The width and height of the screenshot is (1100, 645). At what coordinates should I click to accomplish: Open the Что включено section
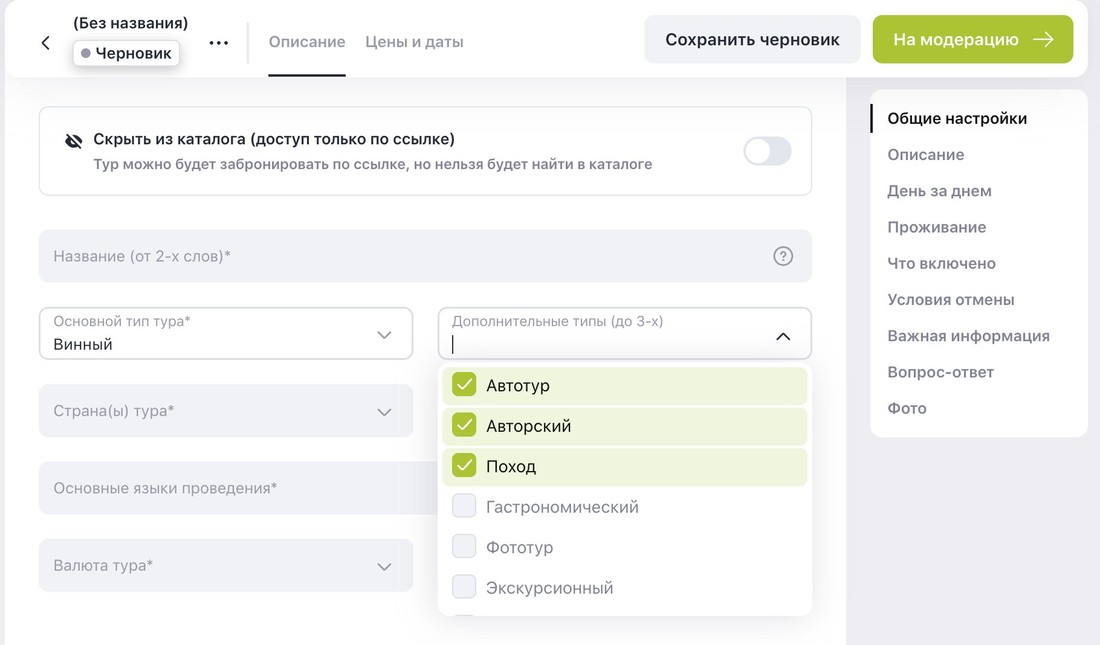(x=941, y=263)
